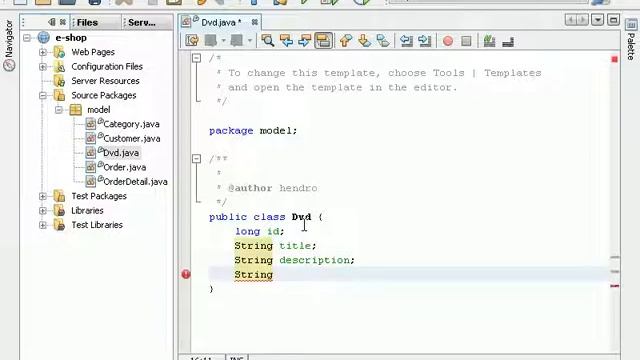640x360 pixels.
Task: Click 'package model;' code line
Action: (253, 131)
